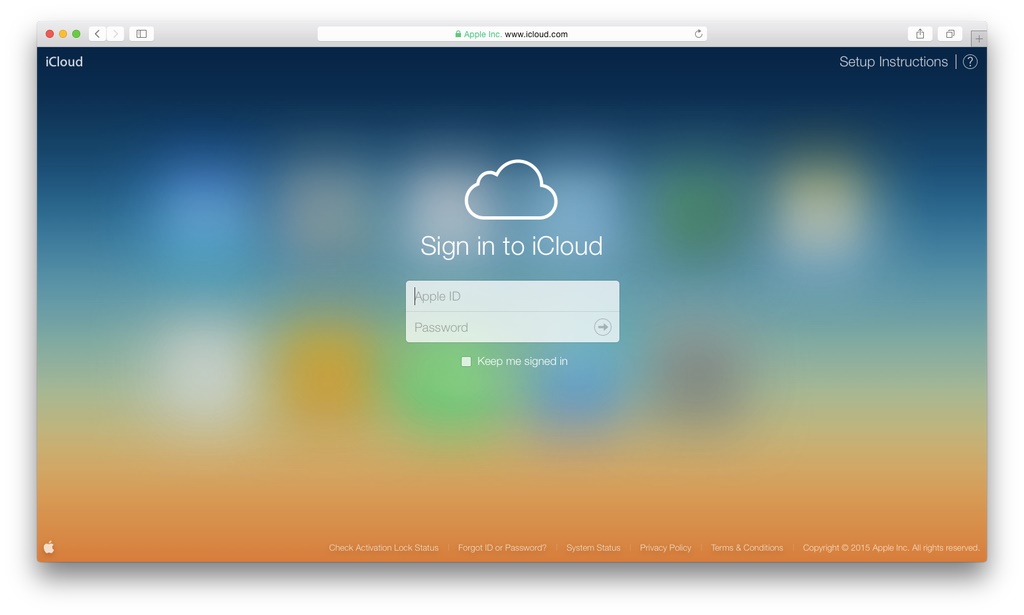Focus the Password input field
1024x615 pixels.
coord(500,327)
